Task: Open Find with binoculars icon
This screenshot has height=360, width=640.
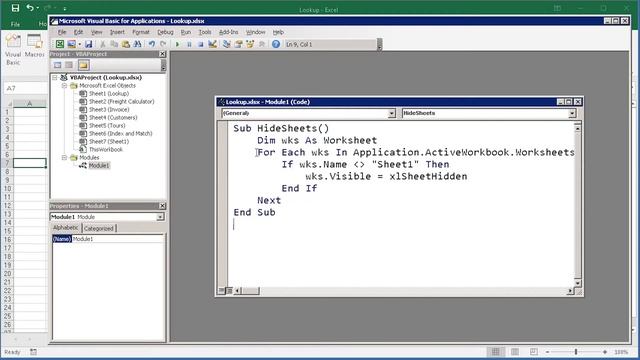Action: (137, 44)
